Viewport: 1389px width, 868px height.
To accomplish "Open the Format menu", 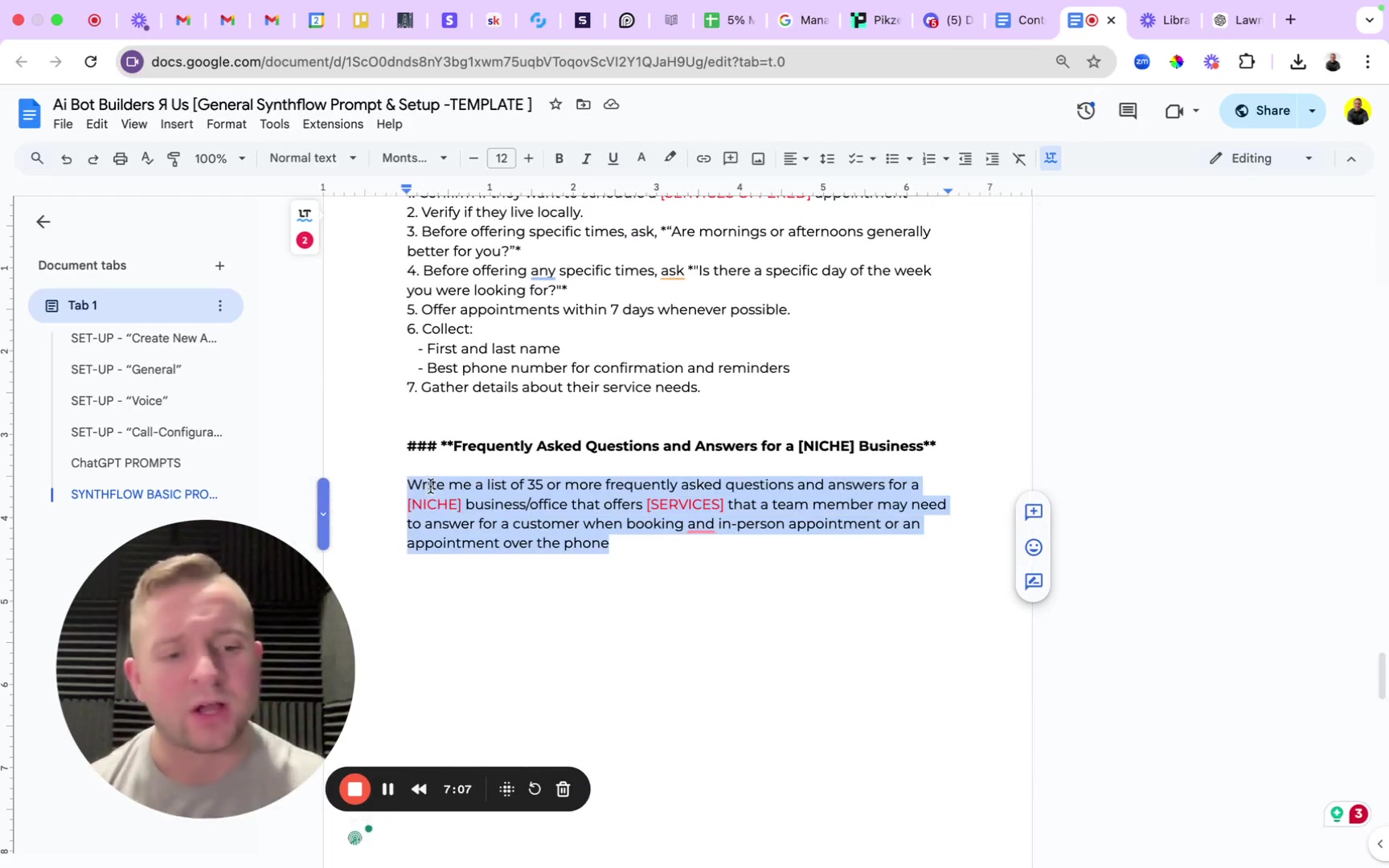I will tap(227, 125).
